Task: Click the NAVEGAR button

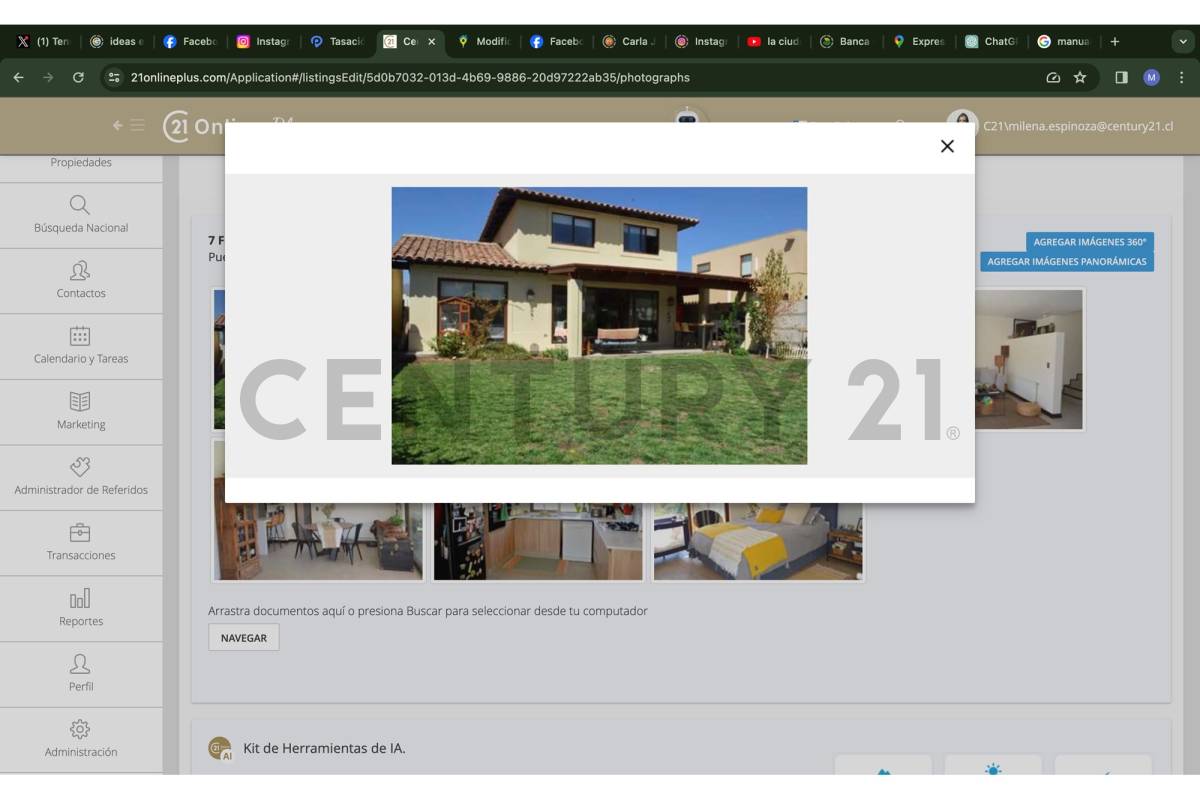Action: pyautogui.click(x=244, y=637)
